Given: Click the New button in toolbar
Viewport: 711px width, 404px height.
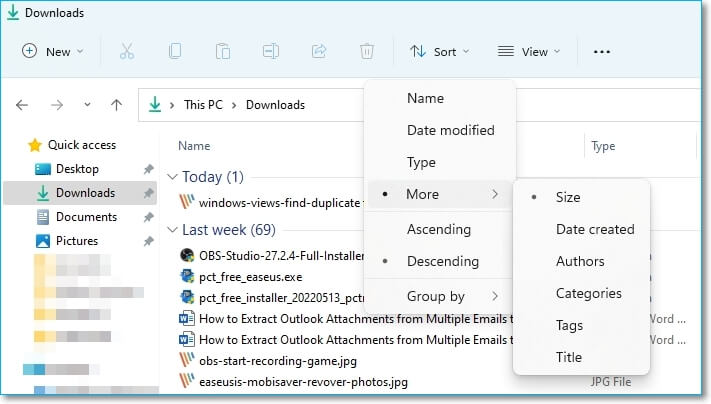Looking at the screenshot, I should 53,52.
